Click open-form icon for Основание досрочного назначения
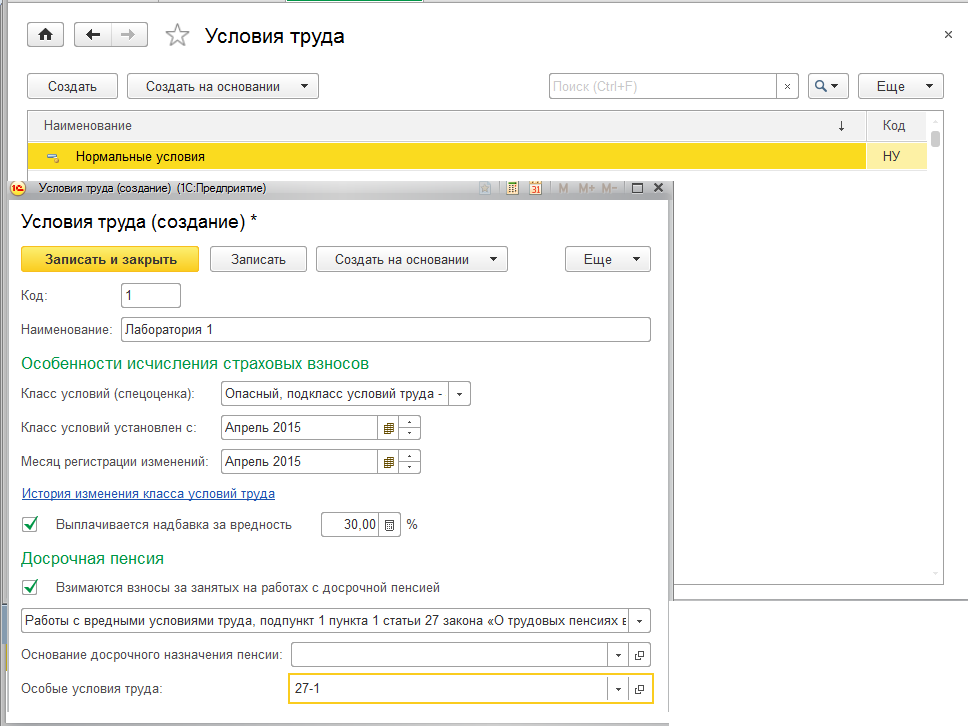The height and width of the screenshot is (726, 968). coord(640,655)
